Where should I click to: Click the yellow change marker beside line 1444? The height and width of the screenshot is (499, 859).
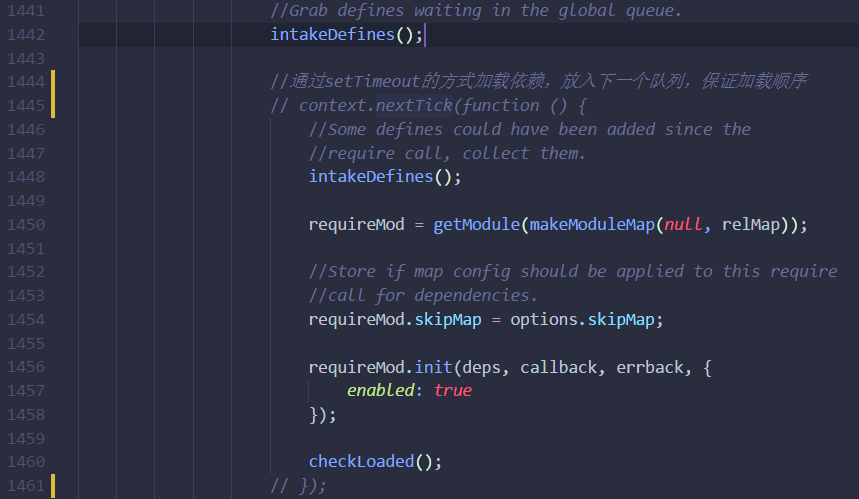pos(53,94)
